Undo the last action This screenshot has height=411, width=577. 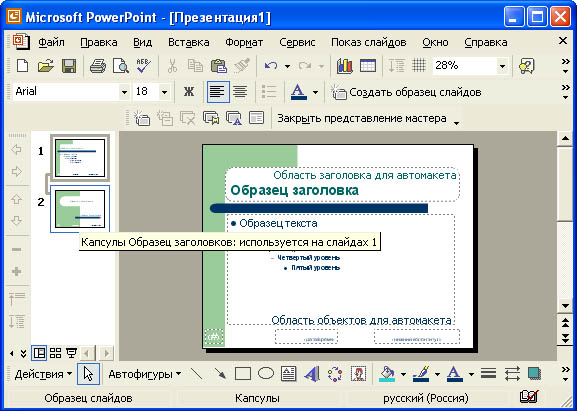[x=271, y=66]
